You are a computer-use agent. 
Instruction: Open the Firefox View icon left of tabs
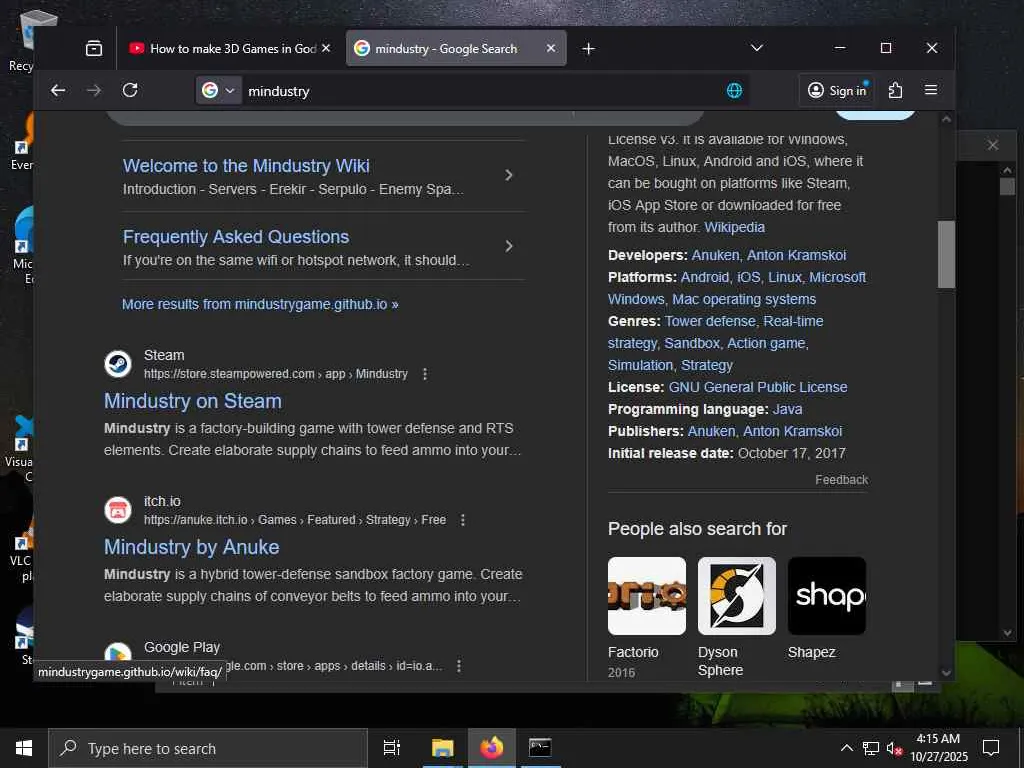94,48
